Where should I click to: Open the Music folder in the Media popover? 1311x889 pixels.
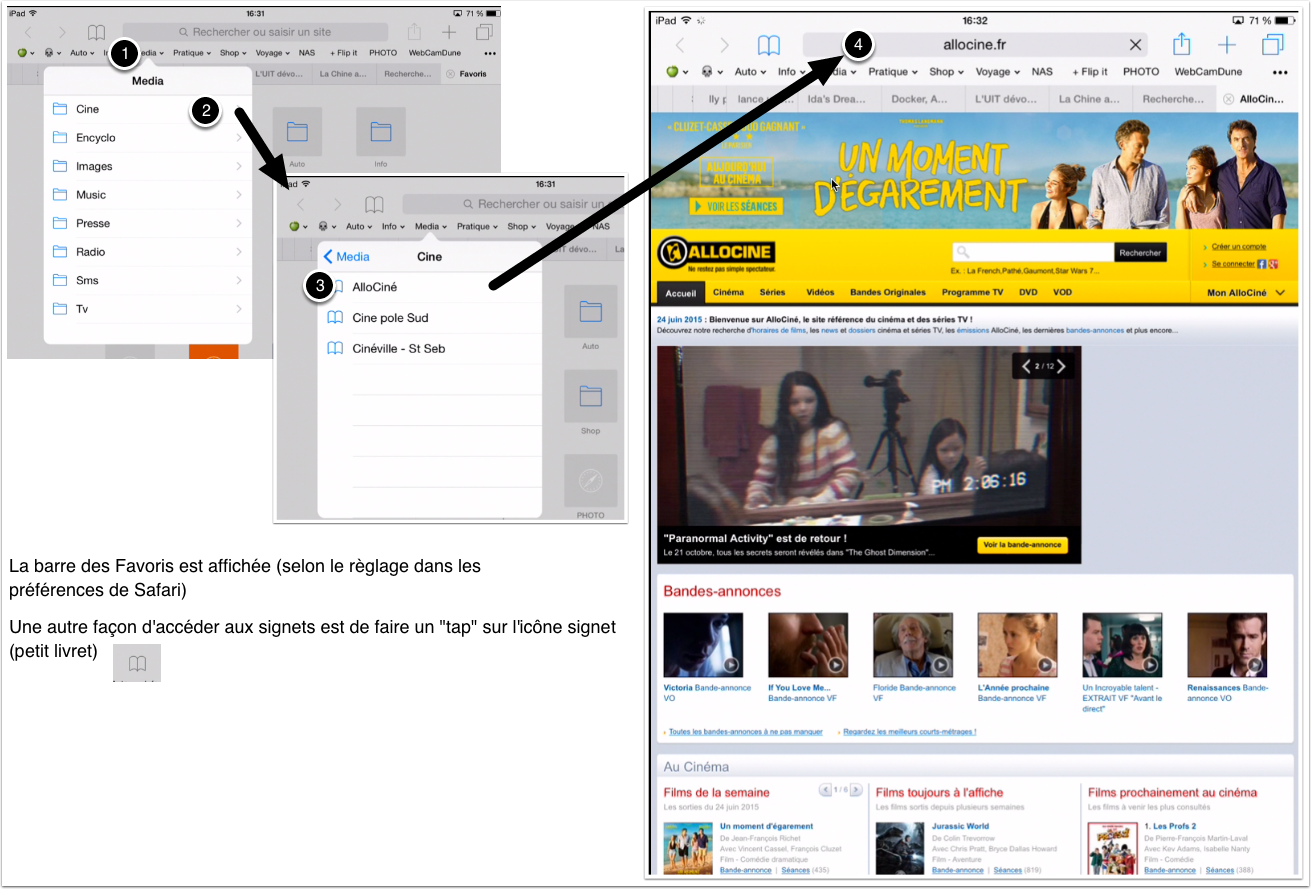[x=90, y=195]
